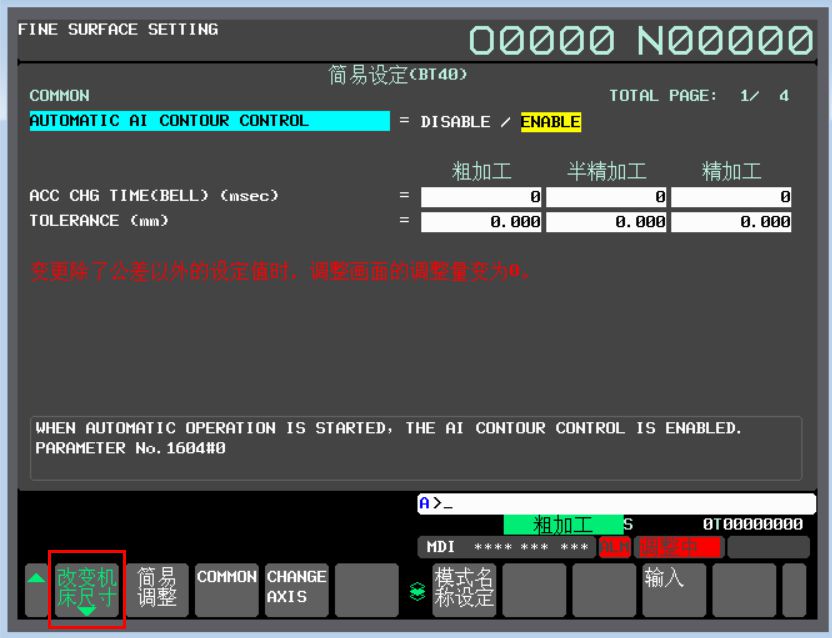
Task: Click the highlighted AUTOMATIC AI CONTOUR CONTROL row
Action: (x=209, y=121)
